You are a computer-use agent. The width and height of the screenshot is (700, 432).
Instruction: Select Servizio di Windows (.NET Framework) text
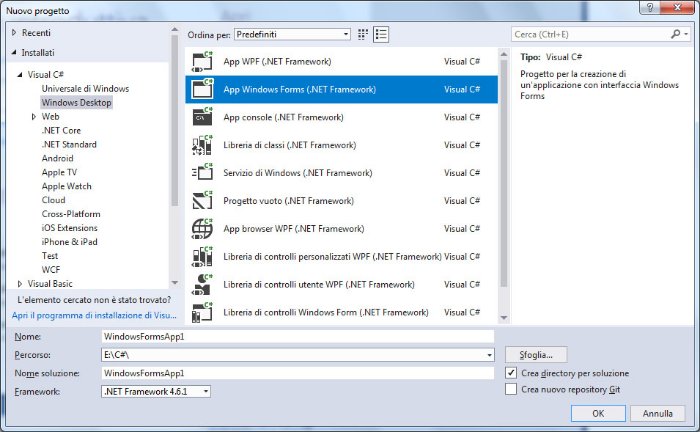[x=298, y=173]
